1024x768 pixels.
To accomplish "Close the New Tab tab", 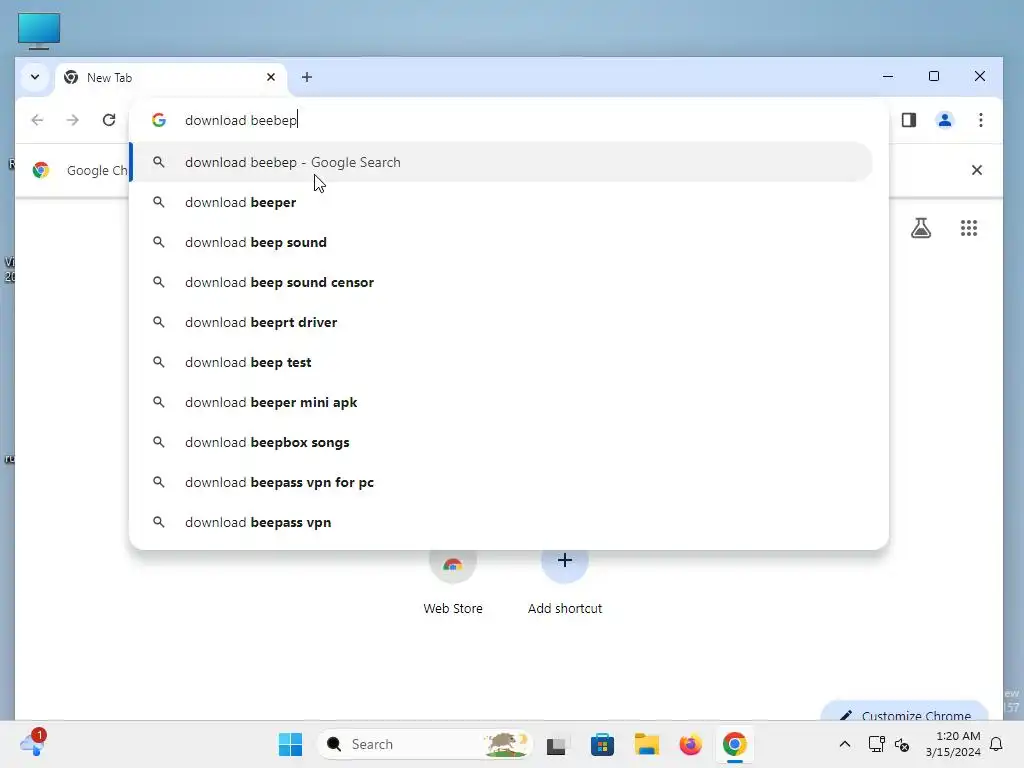I will (271, 77).
